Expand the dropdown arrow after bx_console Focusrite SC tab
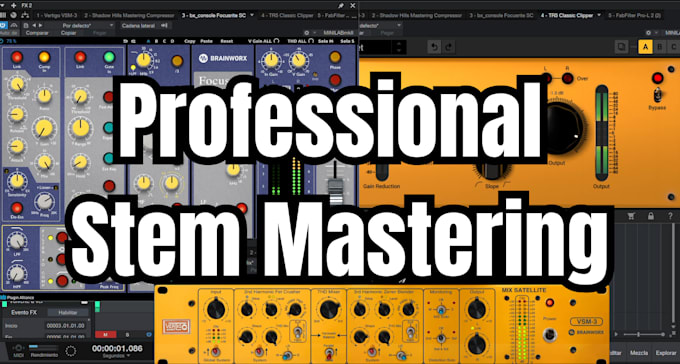Image resolution: width=680 pixels, height=364 pixels. point(252,15)
